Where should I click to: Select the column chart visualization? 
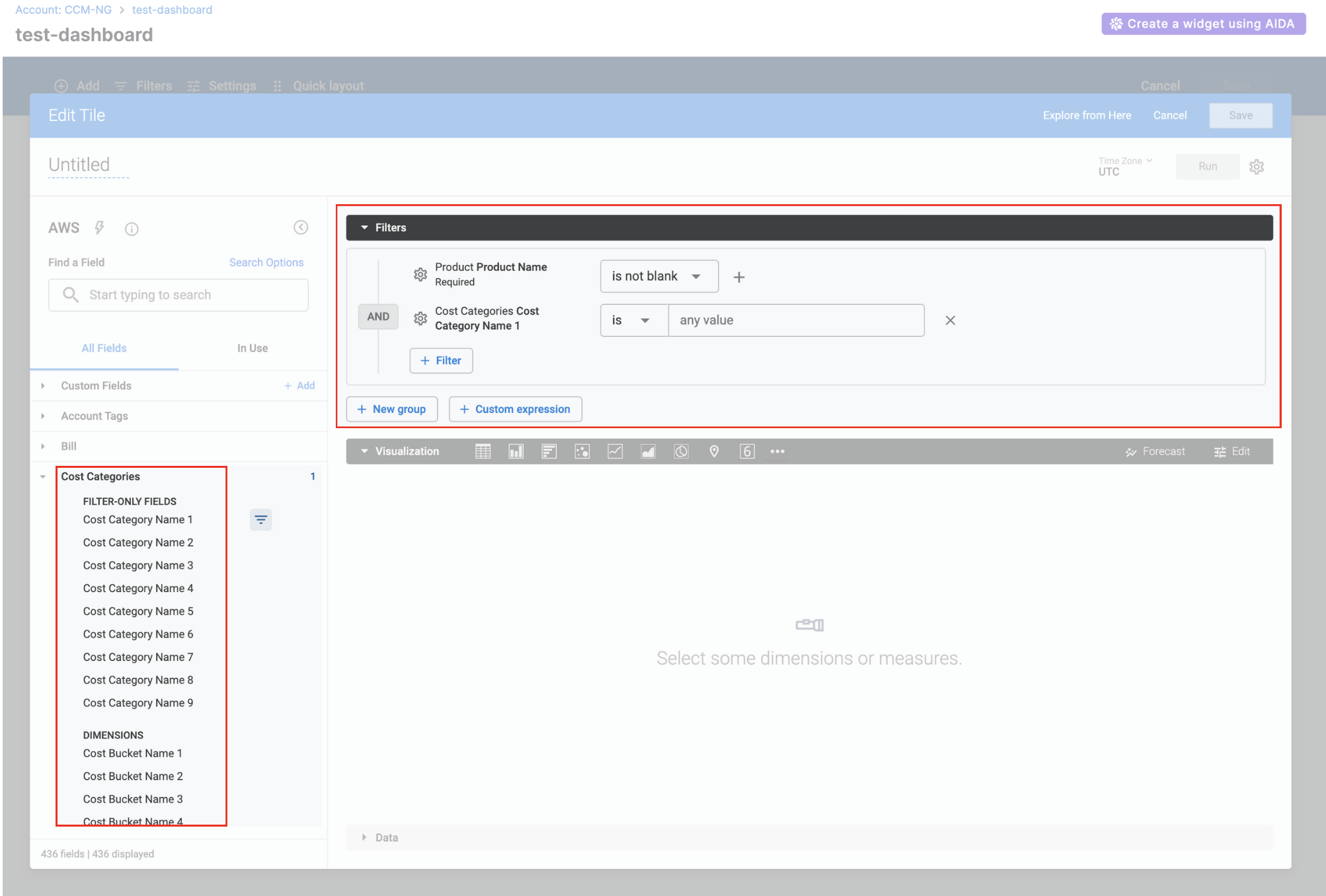coord(516,451)
